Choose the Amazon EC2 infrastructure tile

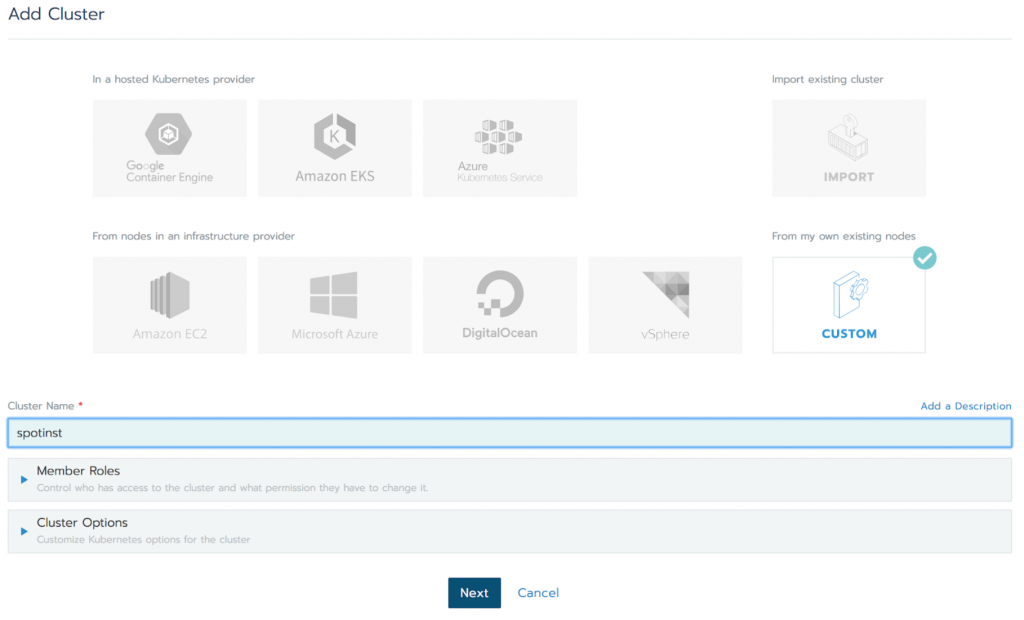tap(169, 305)
